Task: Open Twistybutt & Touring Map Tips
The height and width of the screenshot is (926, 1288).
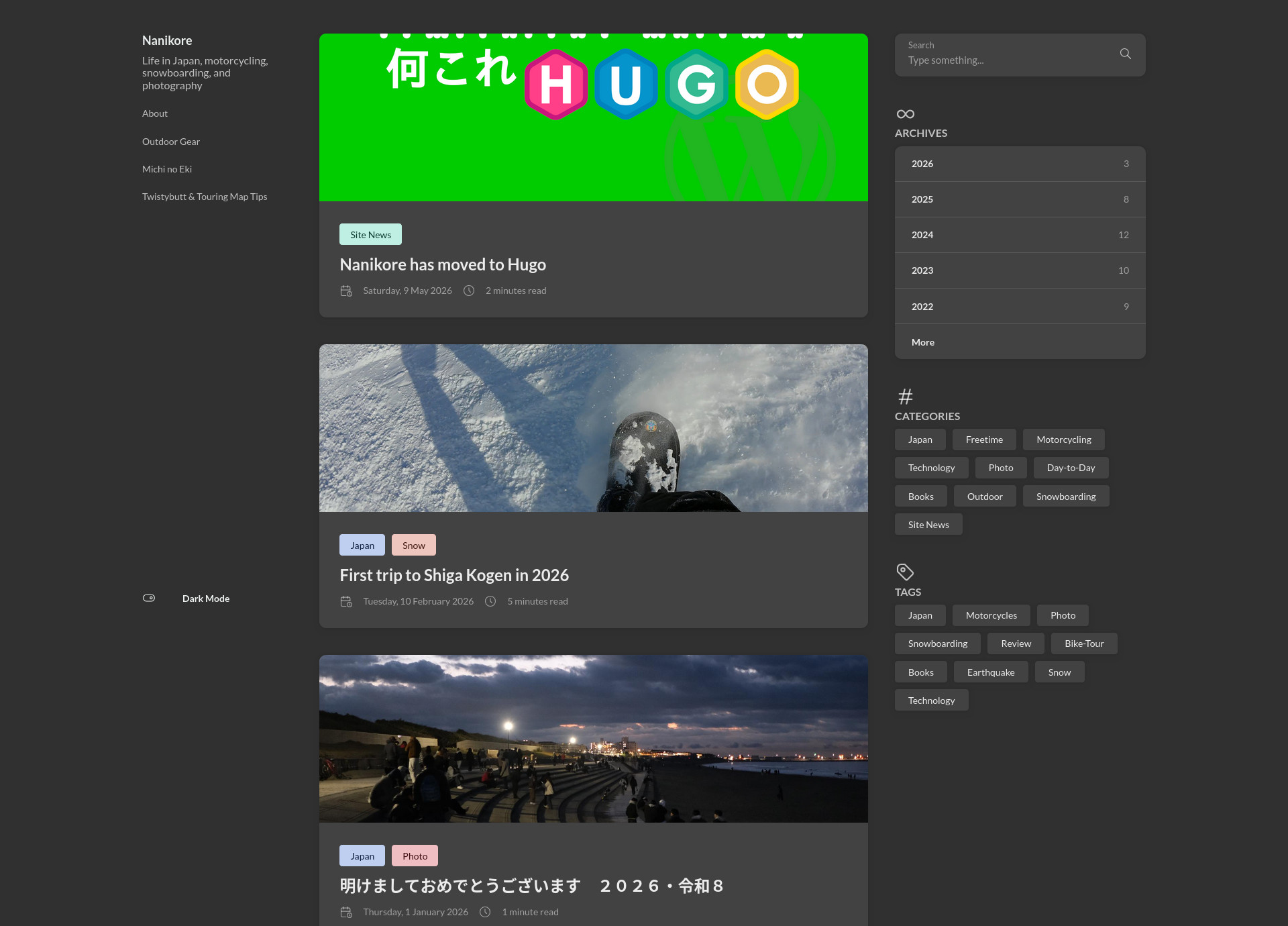Action: (x=205, y=197)
